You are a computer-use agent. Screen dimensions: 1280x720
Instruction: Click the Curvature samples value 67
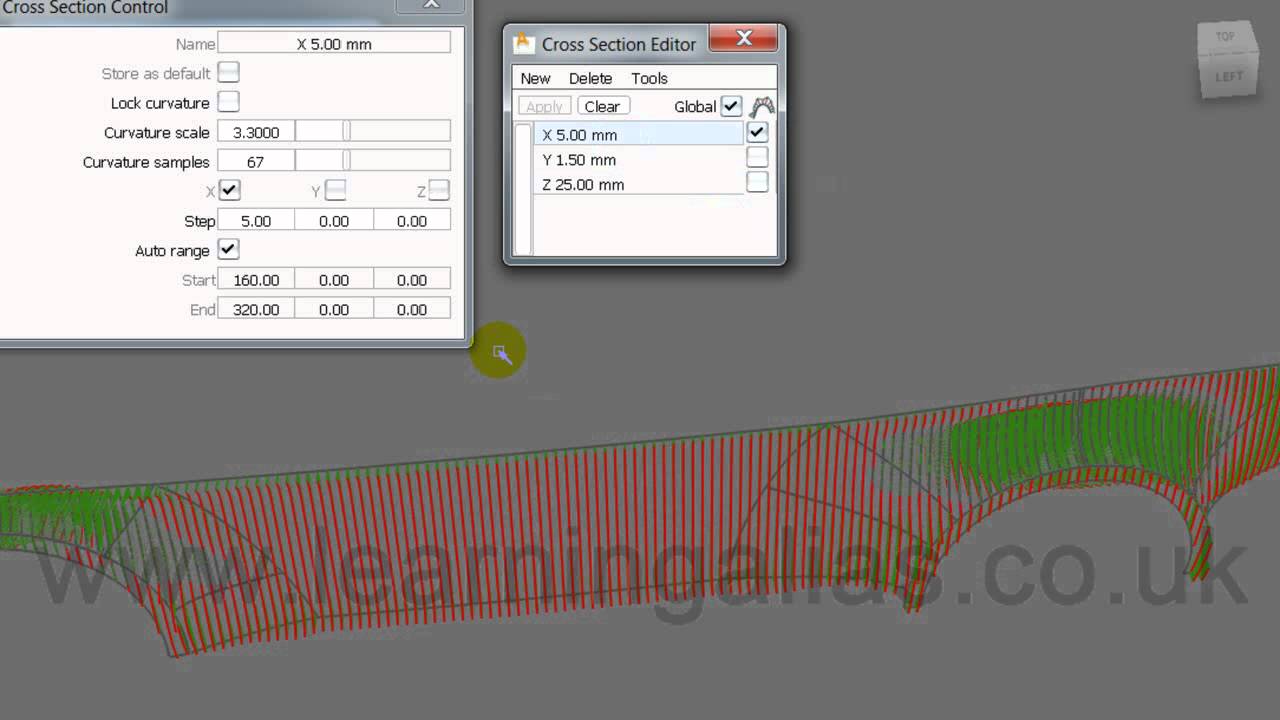click(x=256, y=162)
